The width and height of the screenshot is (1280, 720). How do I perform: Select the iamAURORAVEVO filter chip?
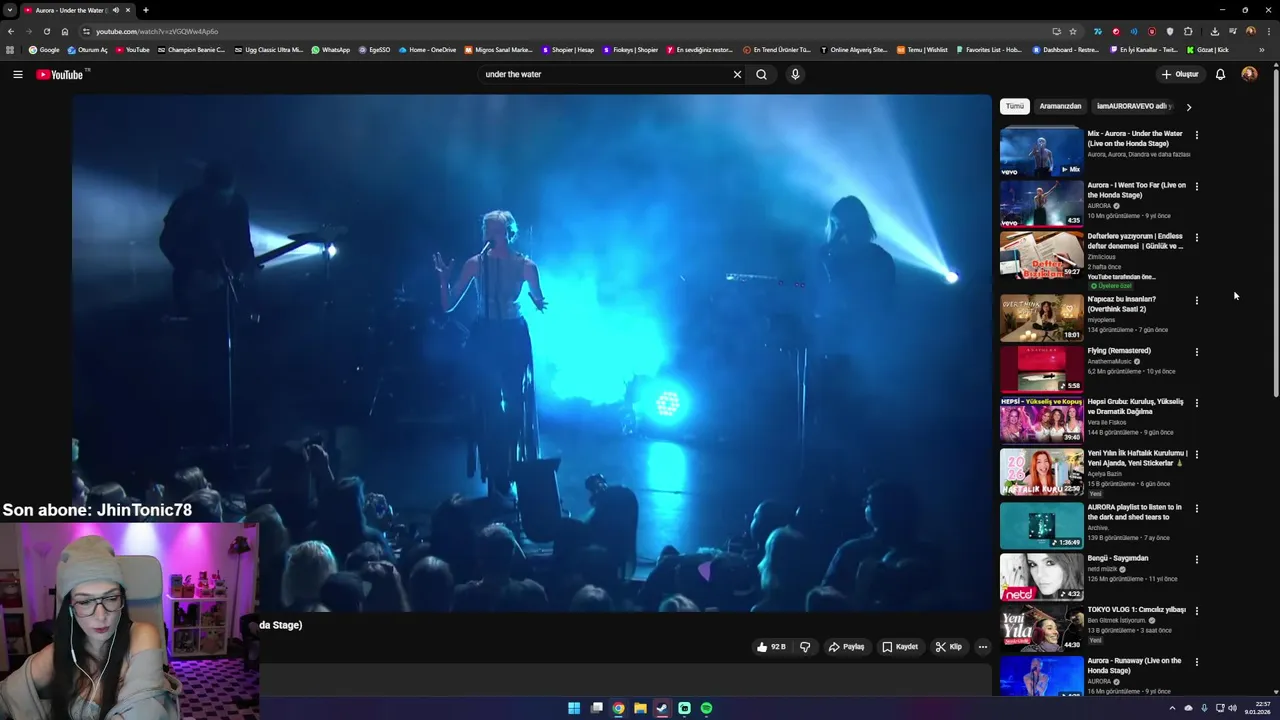click(1133, 106)
